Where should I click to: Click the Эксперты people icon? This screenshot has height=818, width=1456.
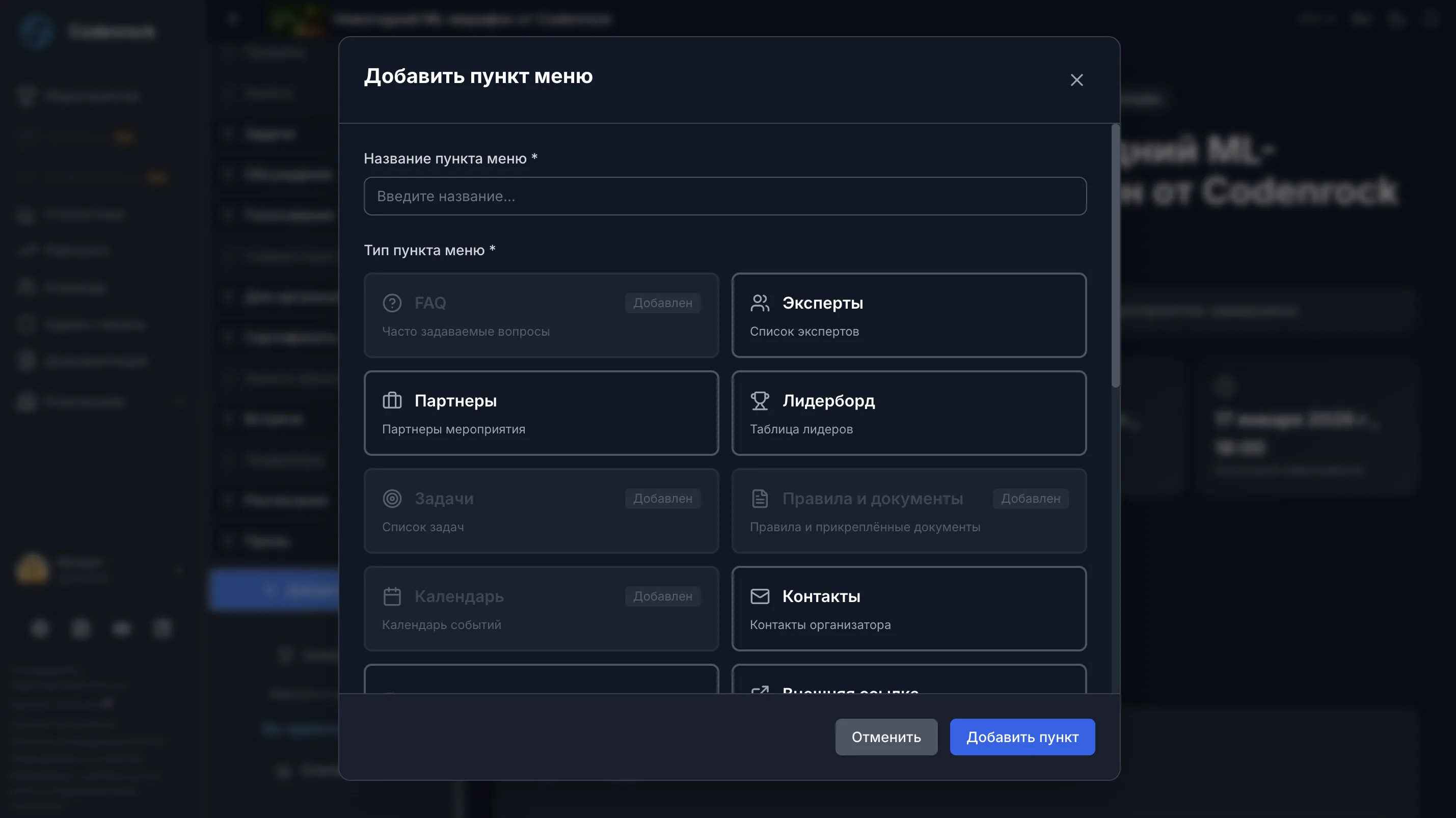(760, 303)
